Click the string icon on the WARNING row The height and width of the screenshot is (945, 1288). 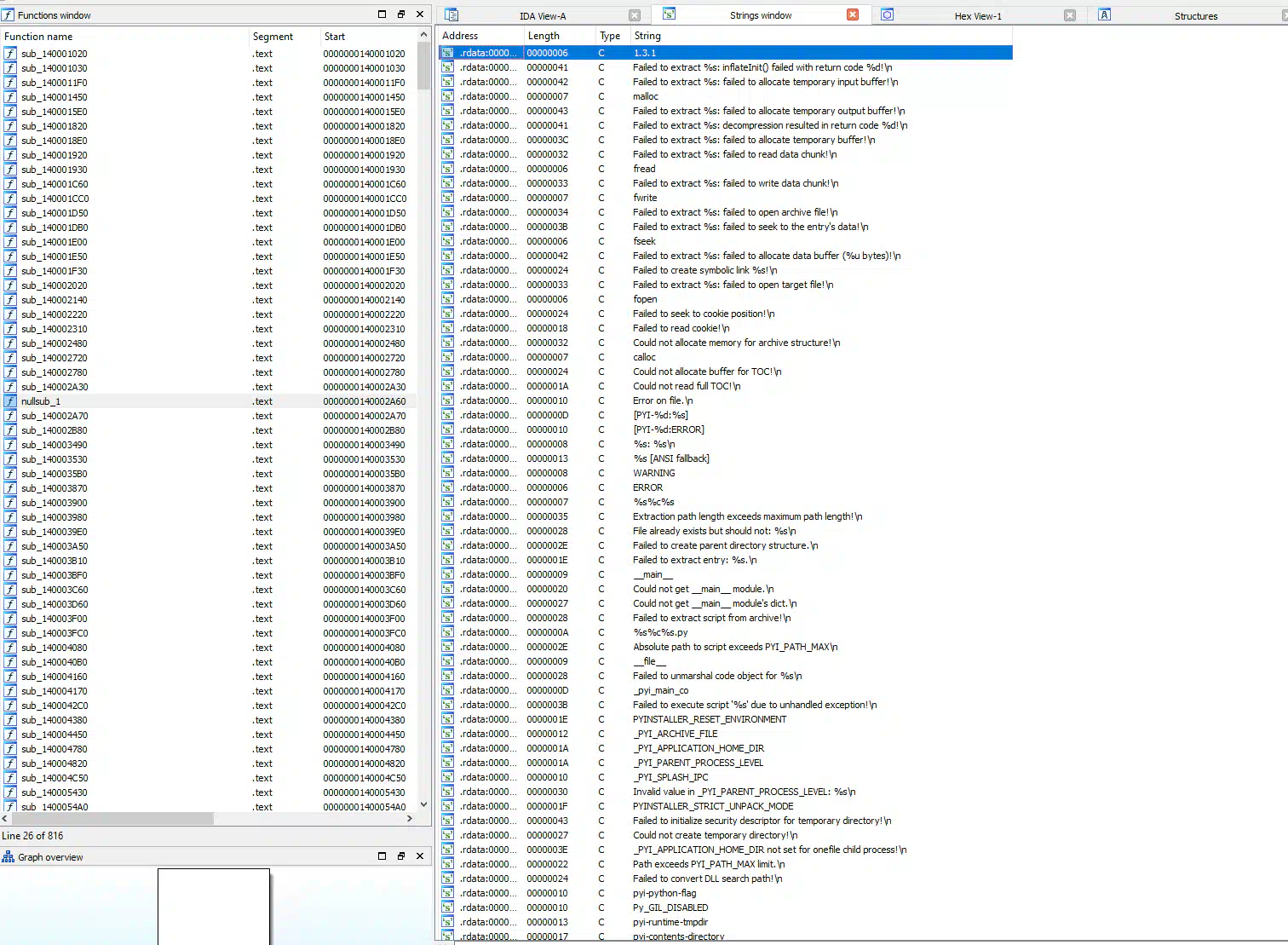[x=447, y=473]
